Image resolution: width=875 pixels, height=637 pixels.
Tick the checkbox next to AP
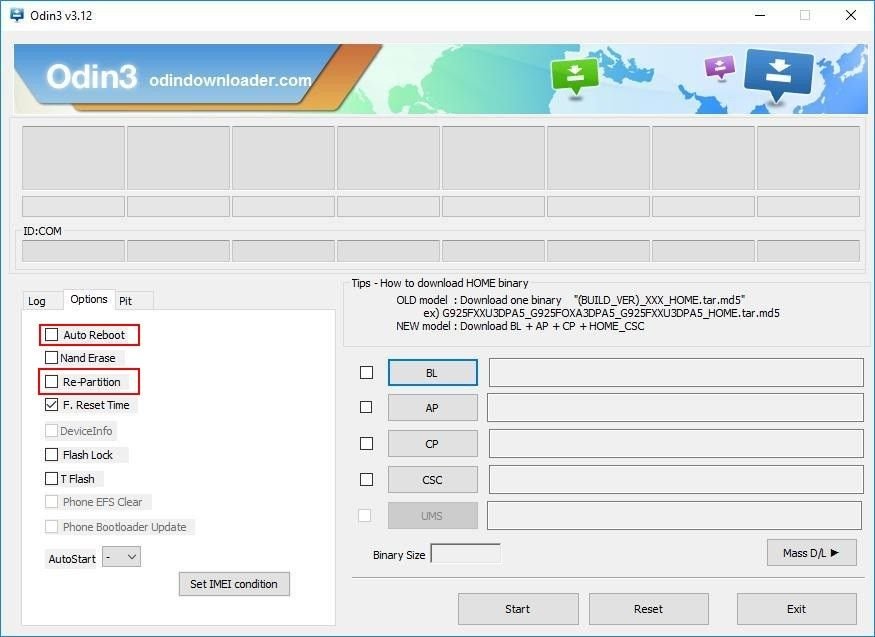point(366,407)
